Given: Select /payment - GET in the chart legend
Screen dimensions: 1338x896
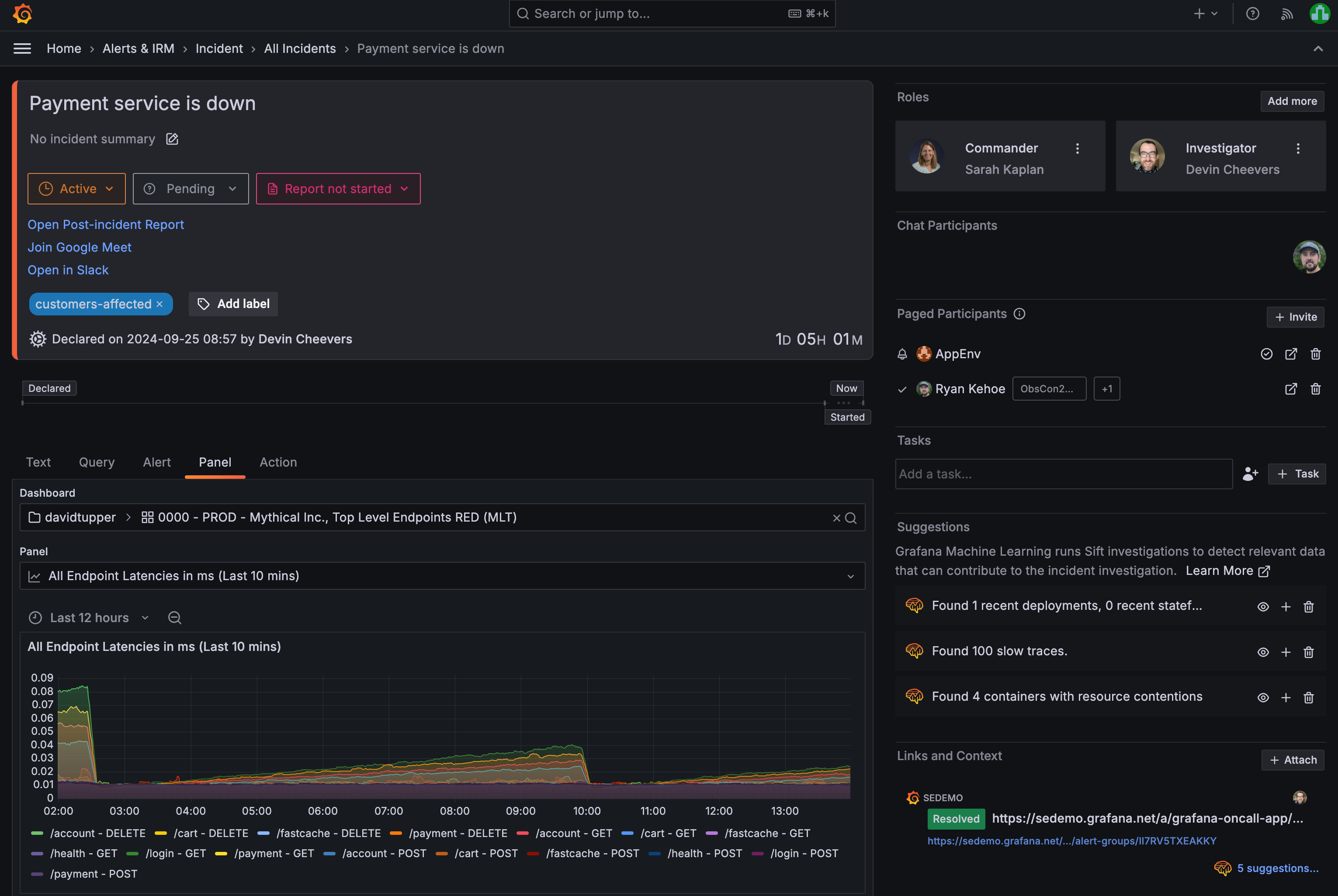Looking at the screenshot, I should [x=274, y=853].
